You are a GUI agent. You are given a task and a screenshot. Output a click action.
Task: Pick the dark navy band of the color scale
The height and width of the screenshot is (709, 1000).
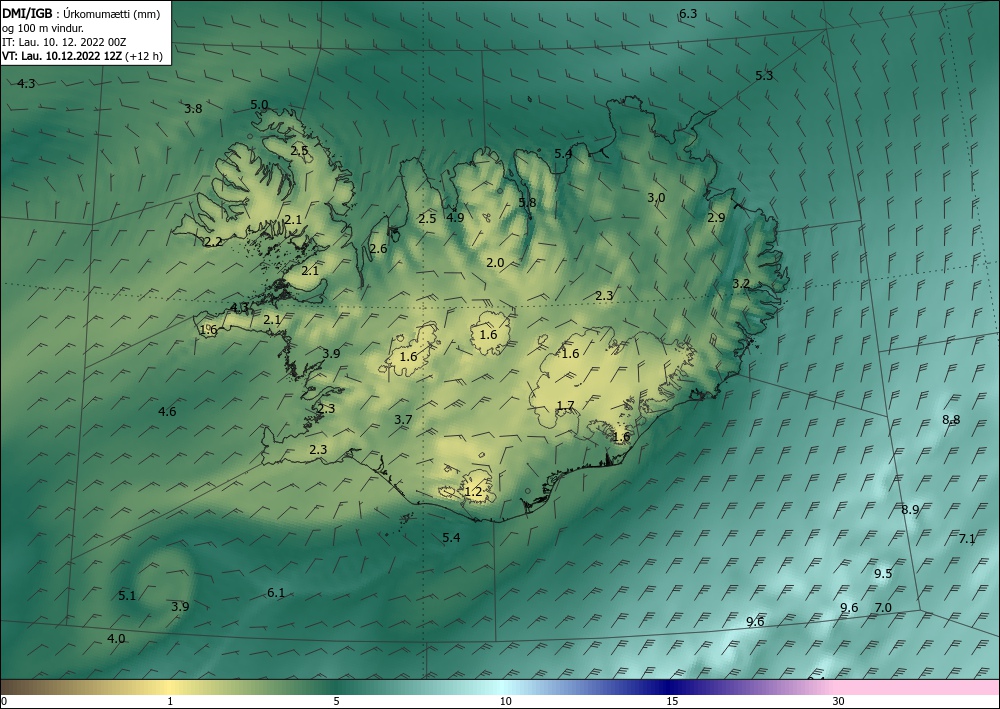point(670,687)
